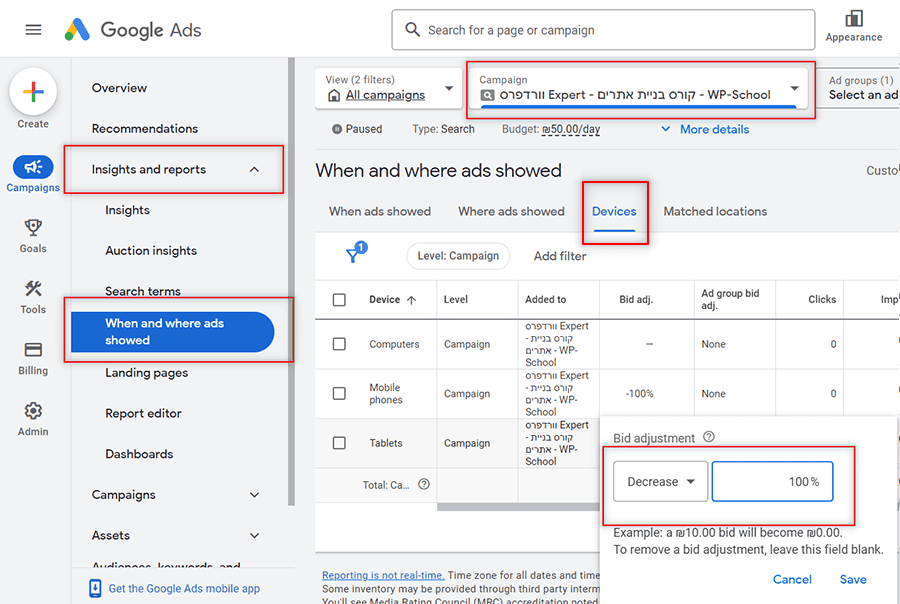Switch to the Matched locations tab

pyautogui.click(x=715, y=211)
